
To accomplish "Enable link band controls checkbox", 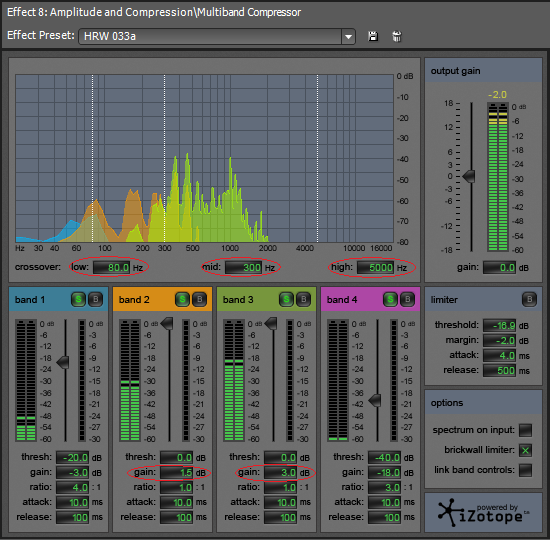I will coord(525,470).
